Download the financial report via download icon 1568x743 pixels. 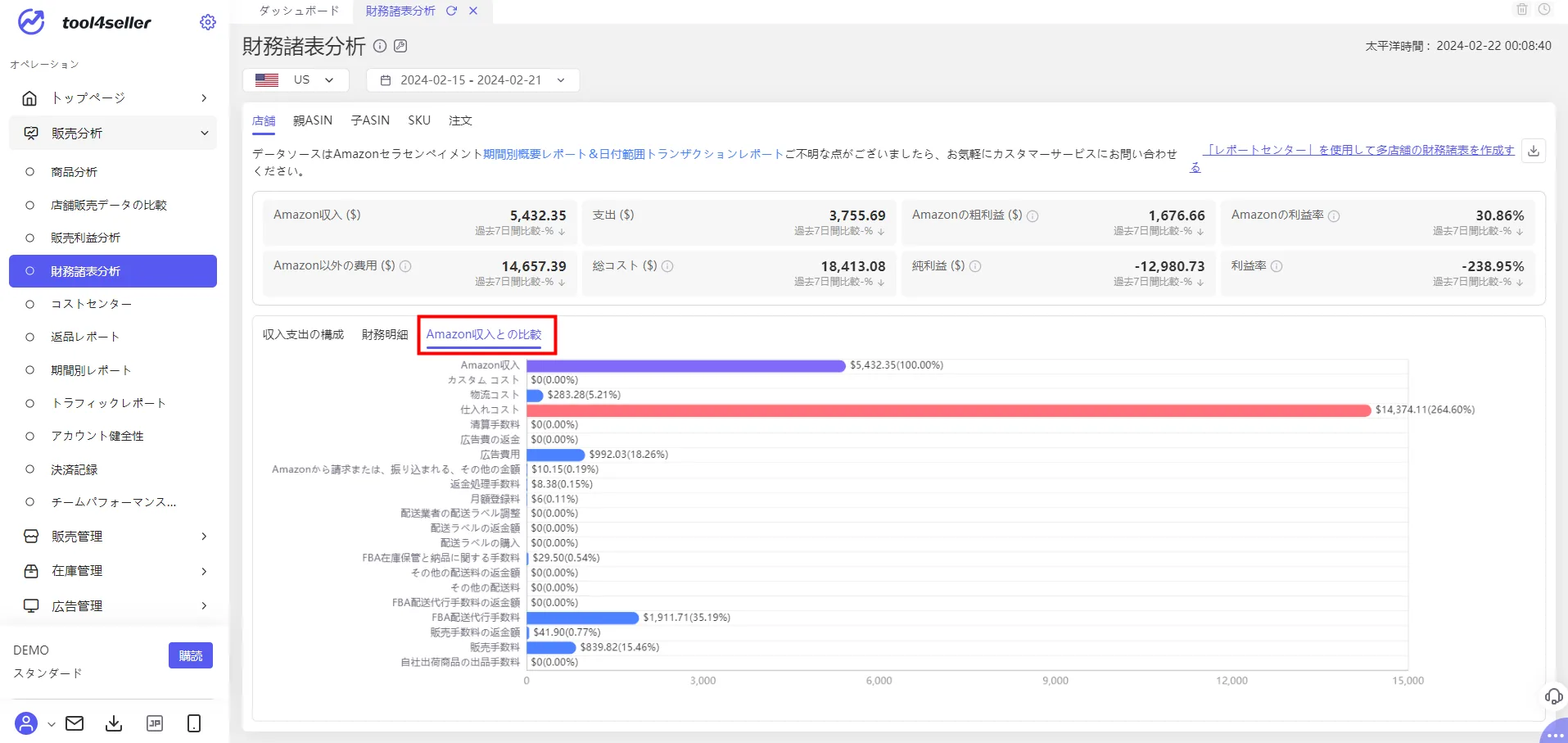tap(1534, 151)
